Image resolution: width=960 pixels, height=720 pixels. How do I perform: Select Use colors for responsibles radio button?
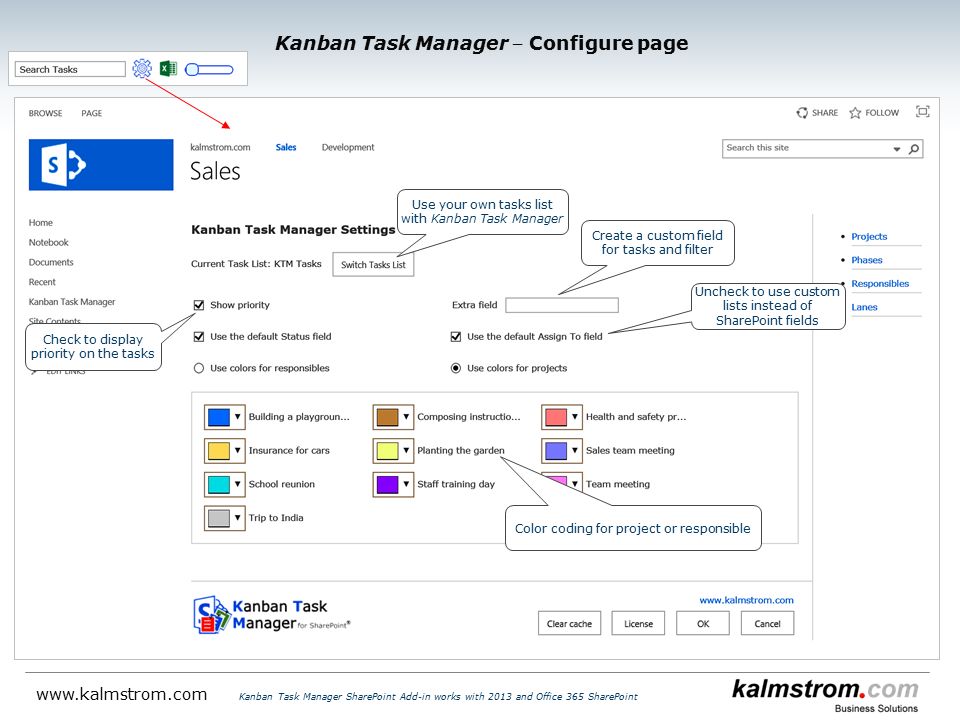tap(199, 368)
